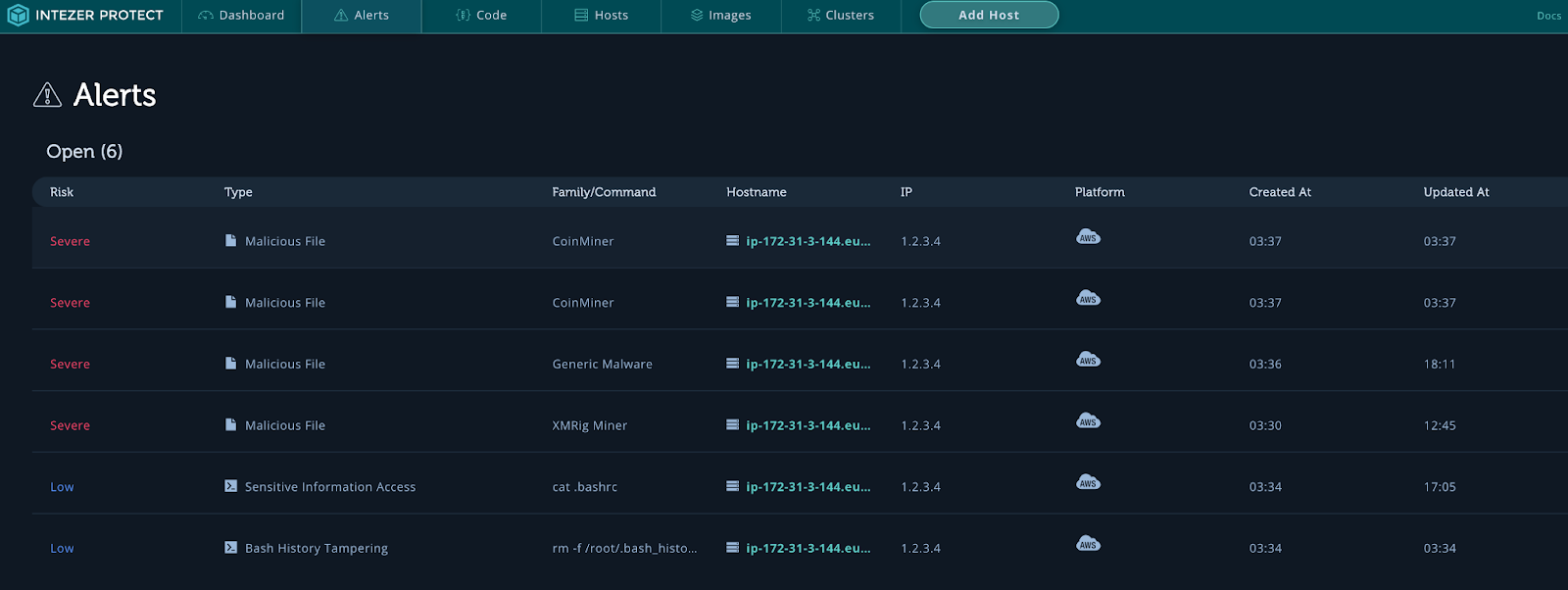Image resolution: width=1568 pixels, height=590 pixels.
Task: Click the Risk column header
Action: [x=62, y=192]
